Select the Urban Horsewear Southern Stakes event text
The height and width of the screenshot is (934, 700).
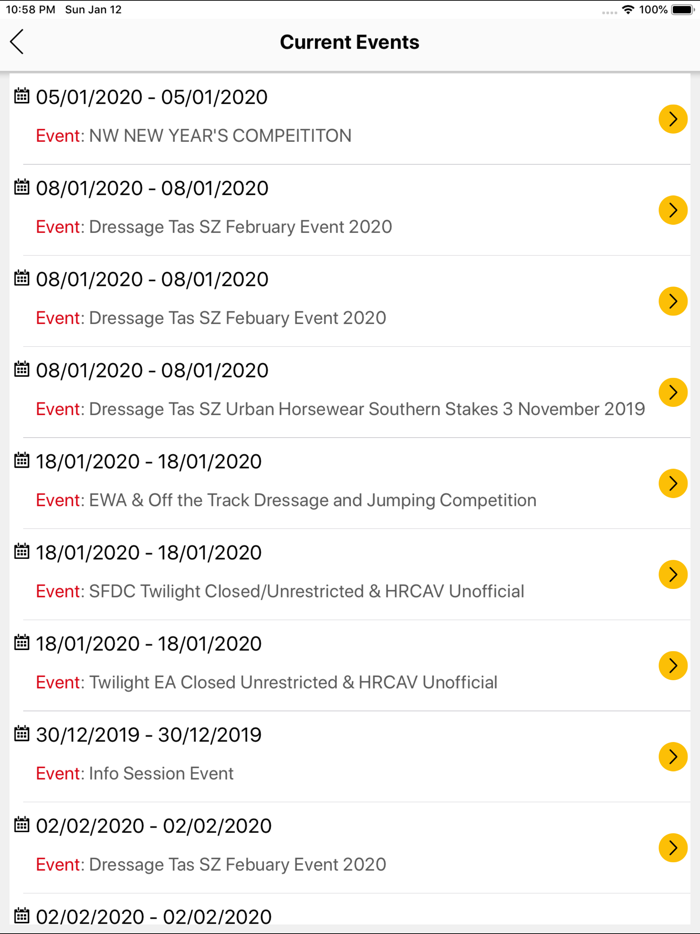point(340,409)
